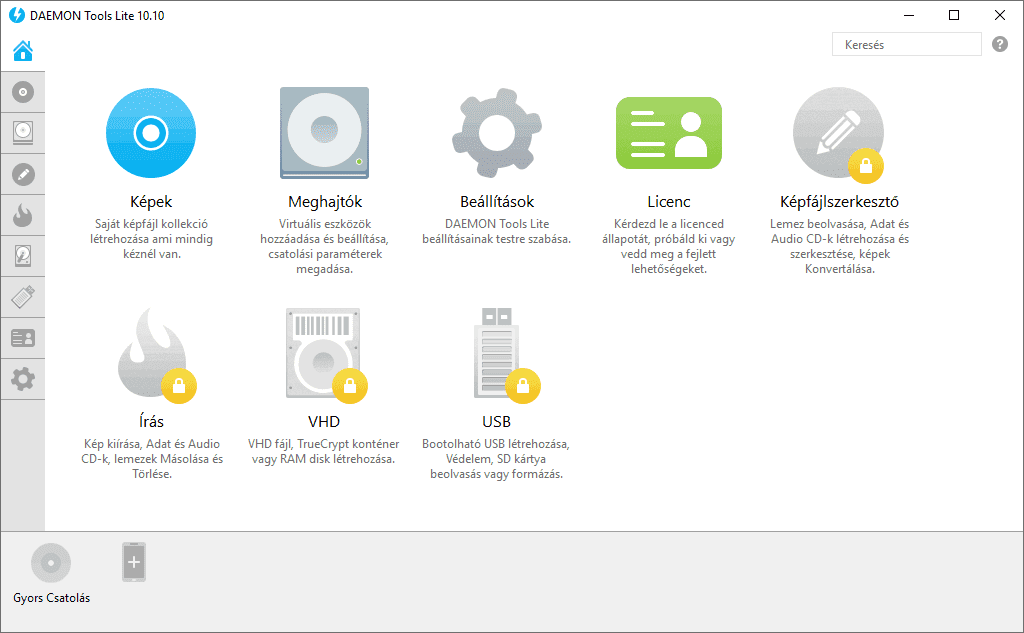Screen dimensions: 1024x633
Task: Click the Gyors Csatolás disc icon
Action: (51, 562)
